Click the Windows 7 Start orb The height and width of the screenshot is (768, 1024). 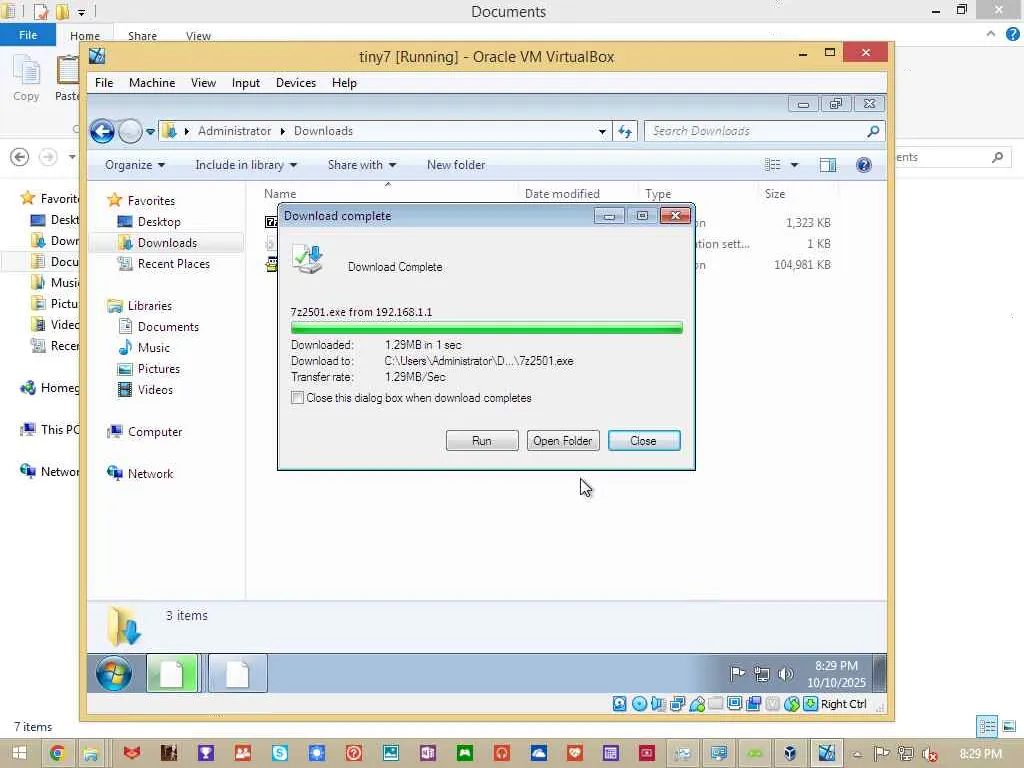[114, 673]
